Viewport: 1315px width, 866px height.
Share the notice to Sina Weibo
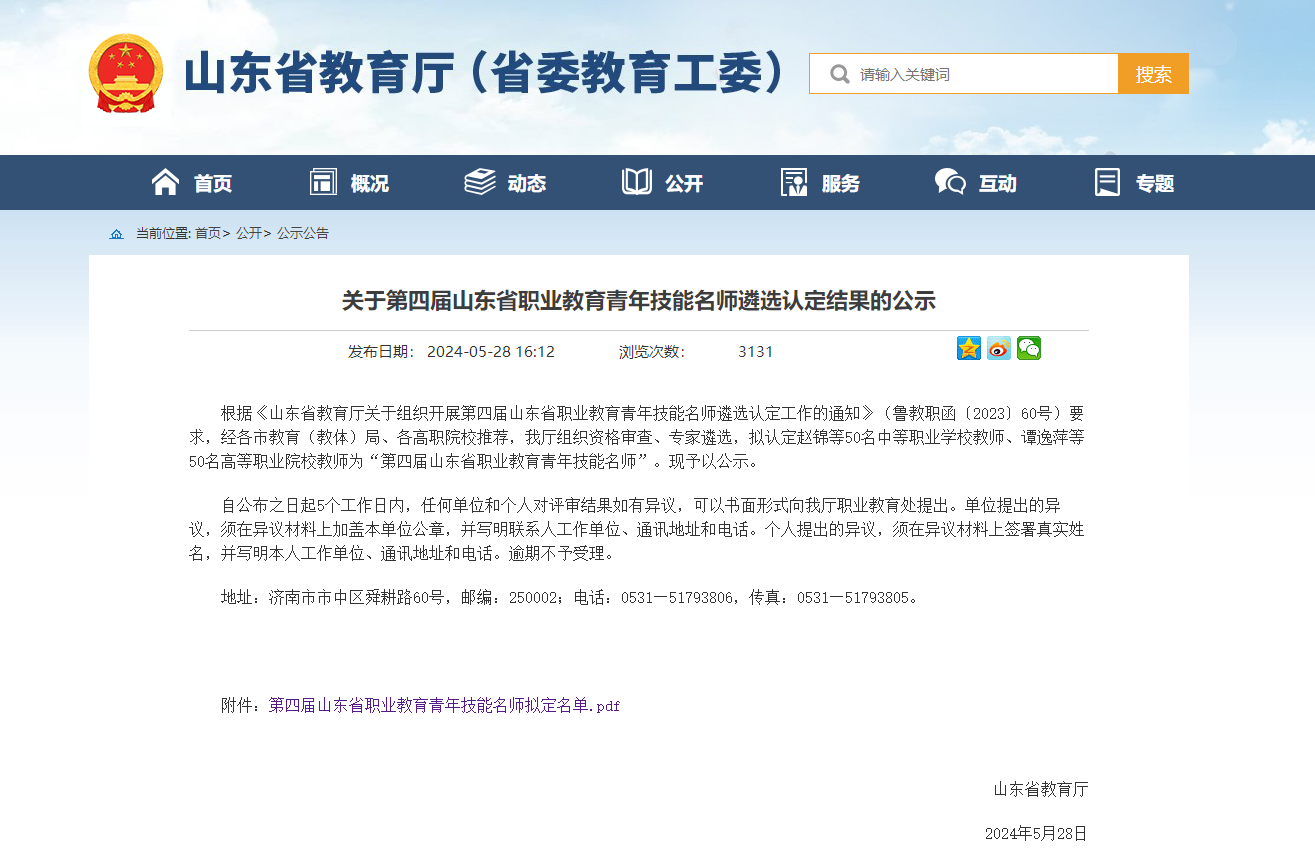pos(998,348)
